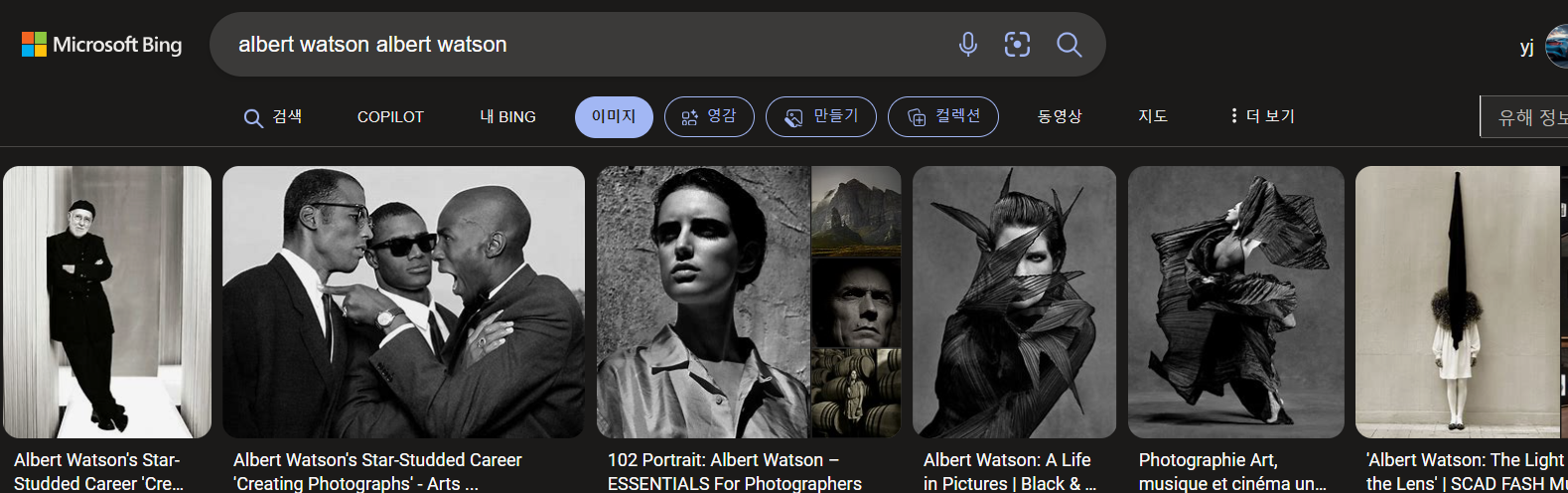This screenshot has height=493, width=1568.
Task: Click the yj username text
Action: coord(1527,47)
